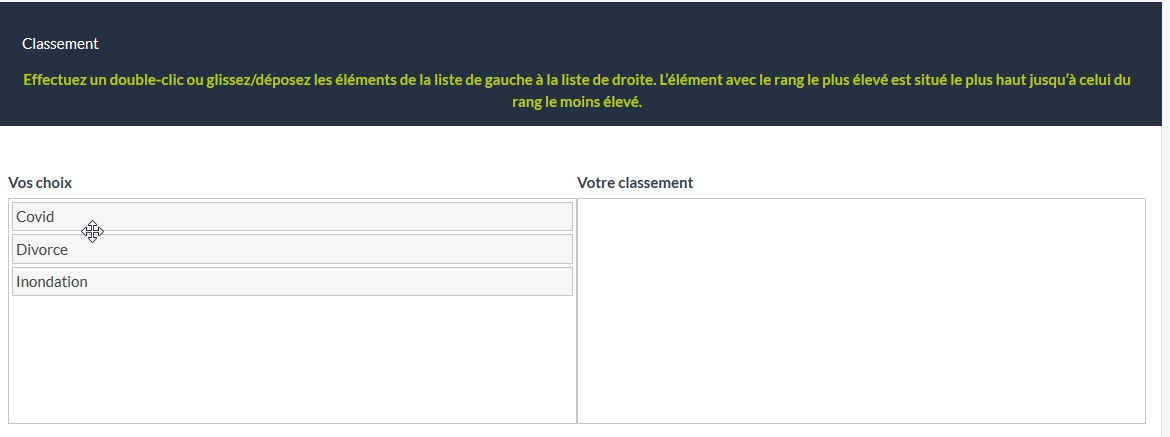This screenshot has height=437, width=1170.
Task: Click the "Vos choix" heading
Action: coord(40,183)
